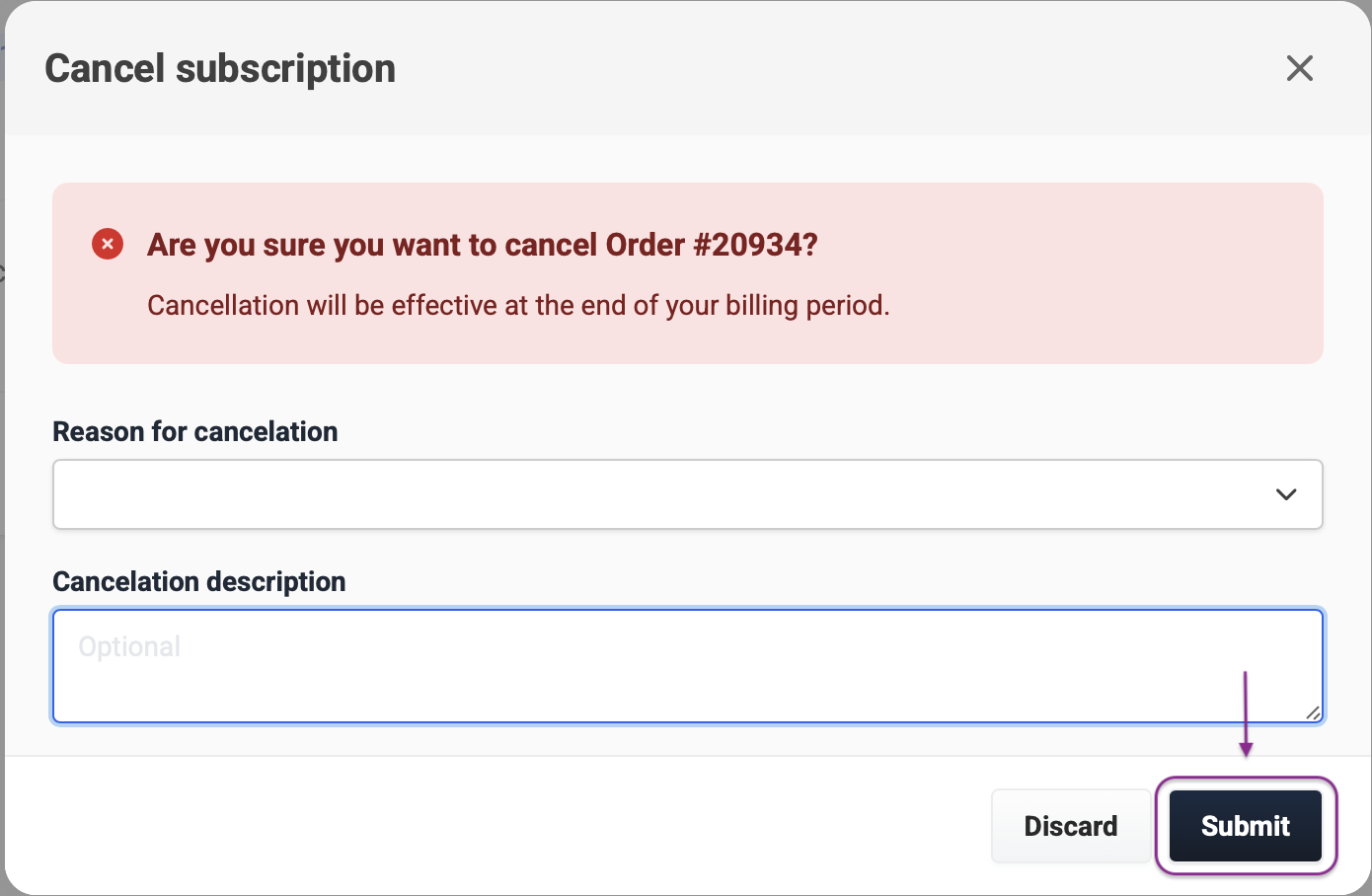Click the Optional placeholder text
The image size is (1372, 896).
tap(129, 647)
